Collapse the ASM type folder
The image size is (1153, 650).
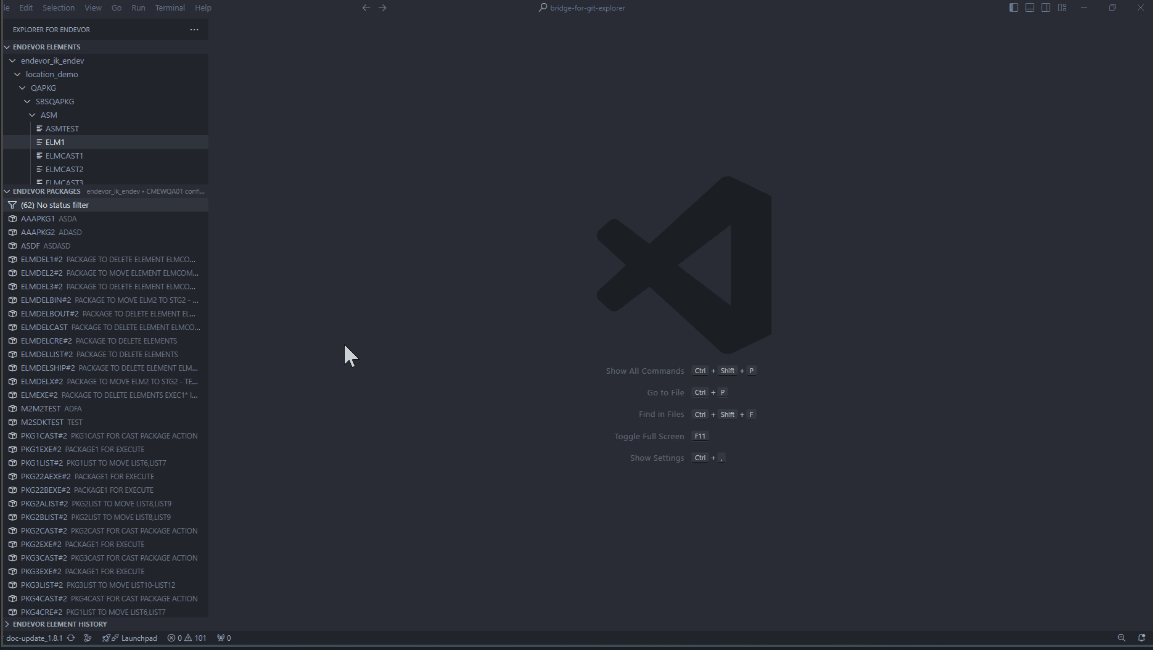(32, 115)
